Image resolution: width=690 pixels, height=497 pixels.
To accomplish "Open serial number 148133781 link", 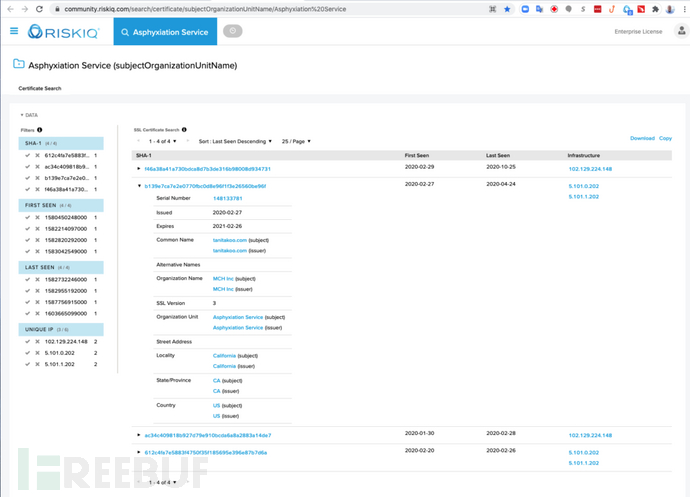I will (228, 199).
